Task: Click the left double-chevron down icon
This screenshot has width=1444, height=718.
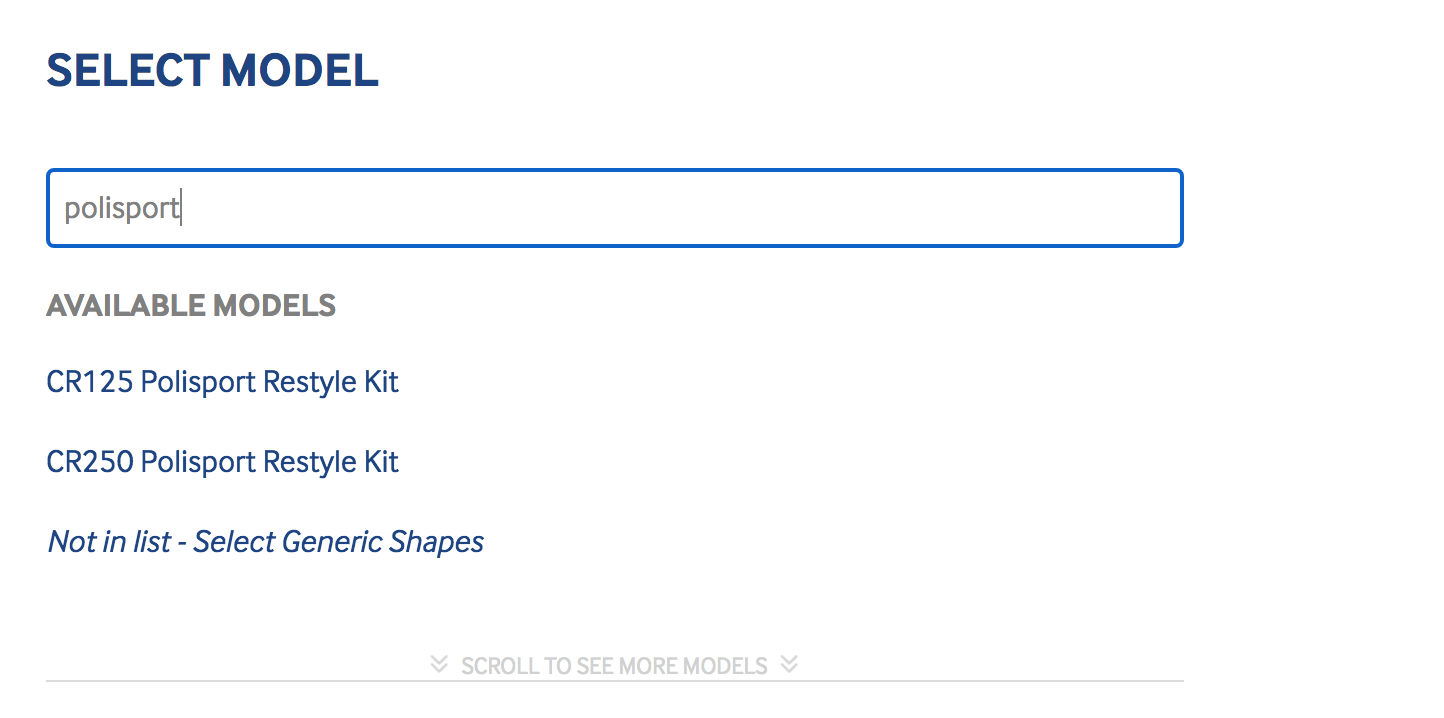Action: (438, 665)
